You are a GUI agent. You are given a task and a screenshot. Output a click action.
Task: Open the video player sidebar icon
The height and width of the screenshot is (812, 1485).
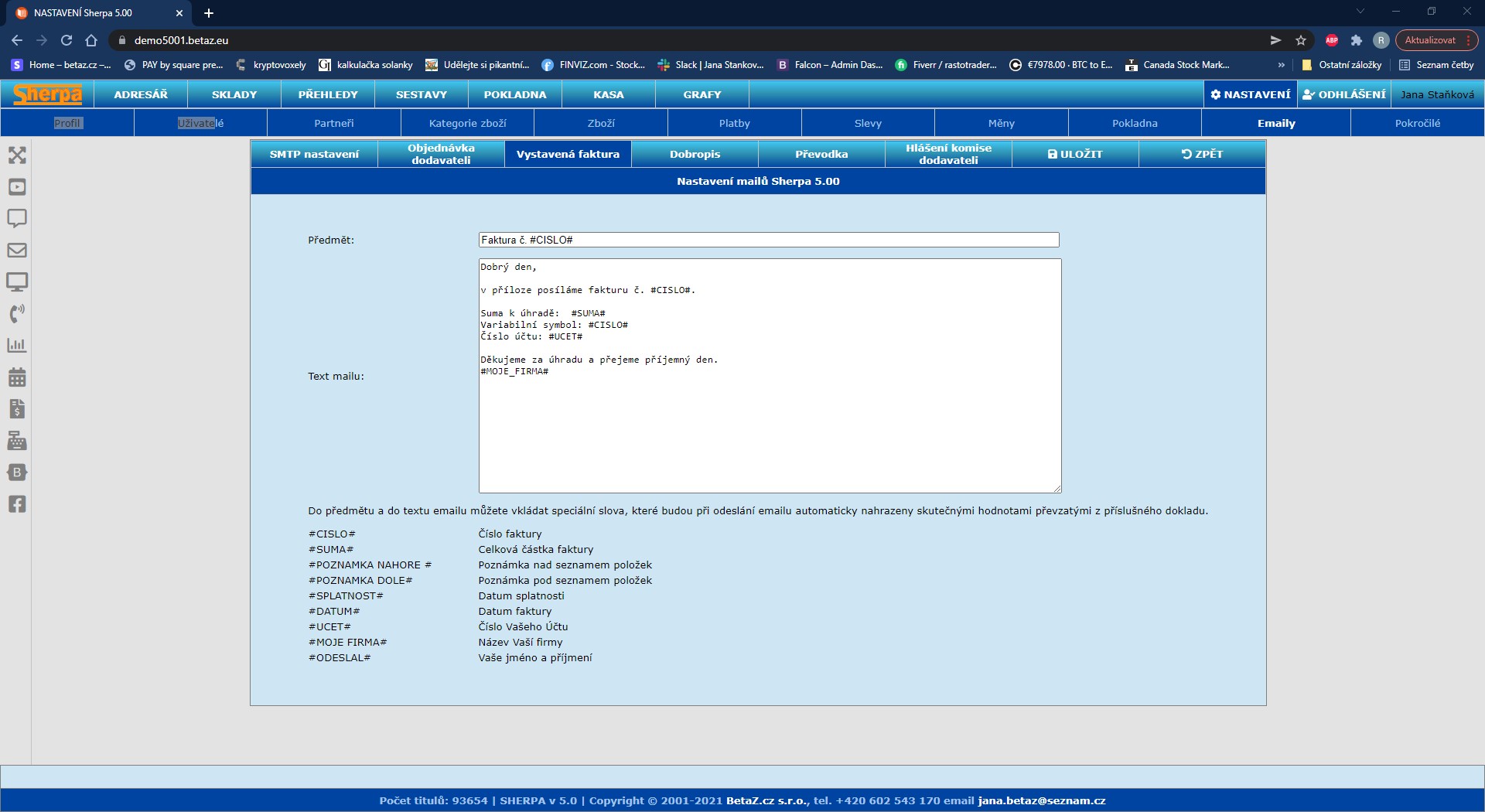17,187
